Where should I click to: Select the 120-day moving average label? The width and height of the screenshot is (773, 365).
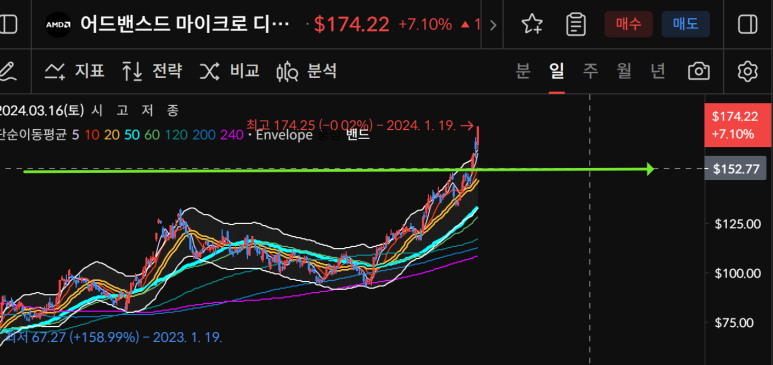(176, 135)
